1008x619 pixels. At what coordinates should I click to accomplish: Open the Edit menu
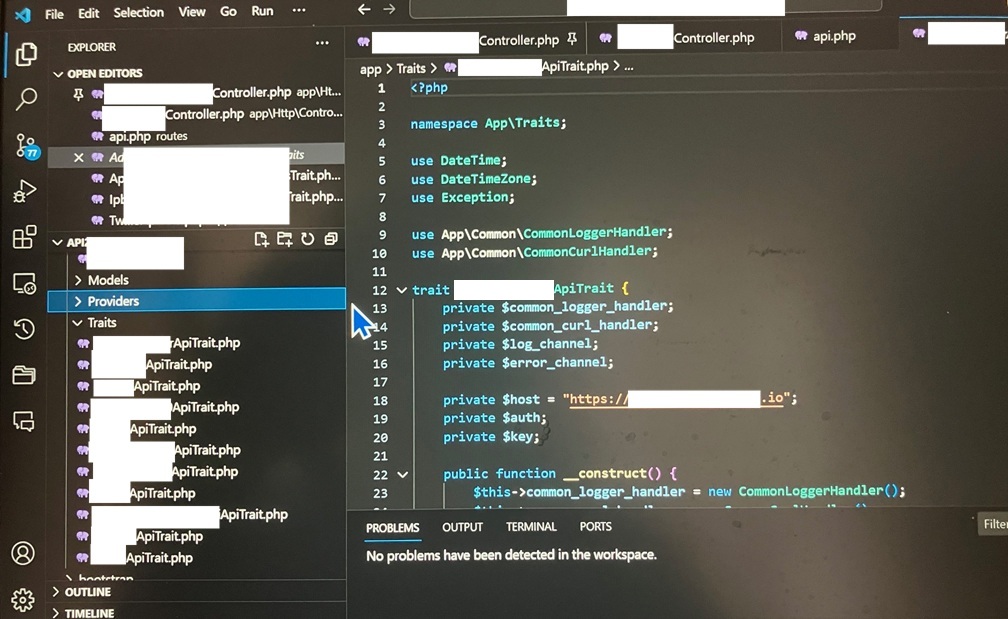(x=87, y=12)
